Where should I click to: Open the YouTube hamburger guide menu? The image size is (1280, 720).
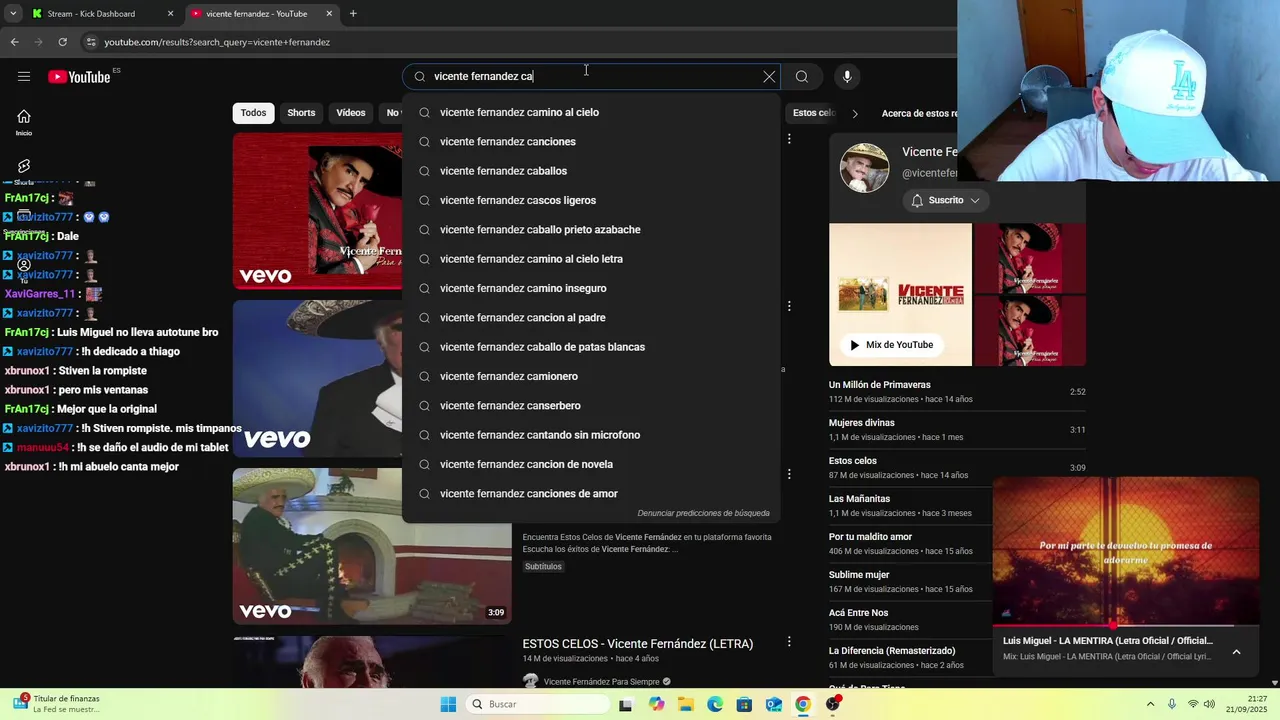click(24, 77)
